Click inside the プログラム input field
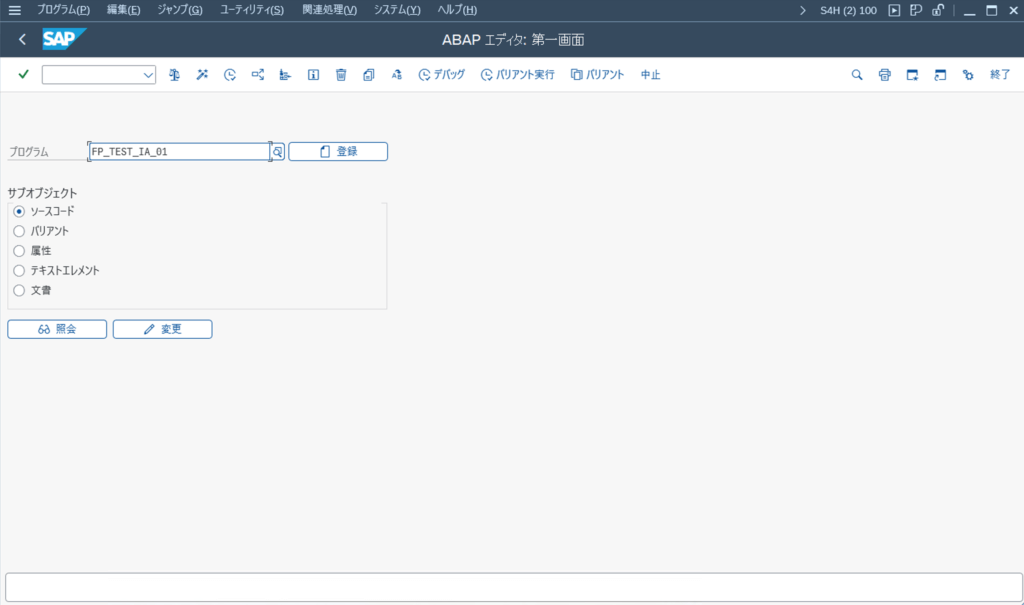Image resolution: width=1024 pixels, height=605 pixels. tap(175, 151)
